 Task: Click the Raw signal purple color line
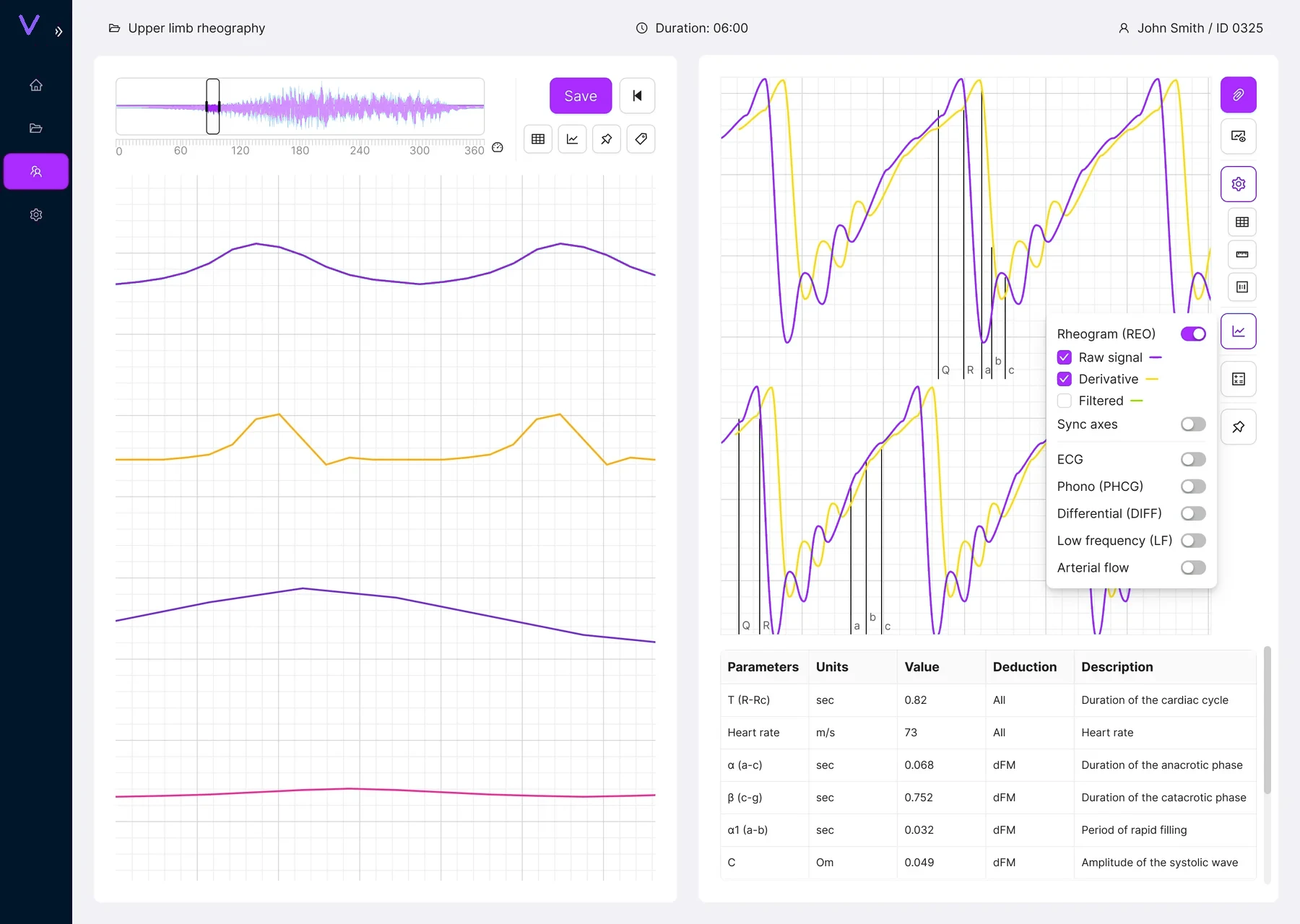tap(1156, 357)
